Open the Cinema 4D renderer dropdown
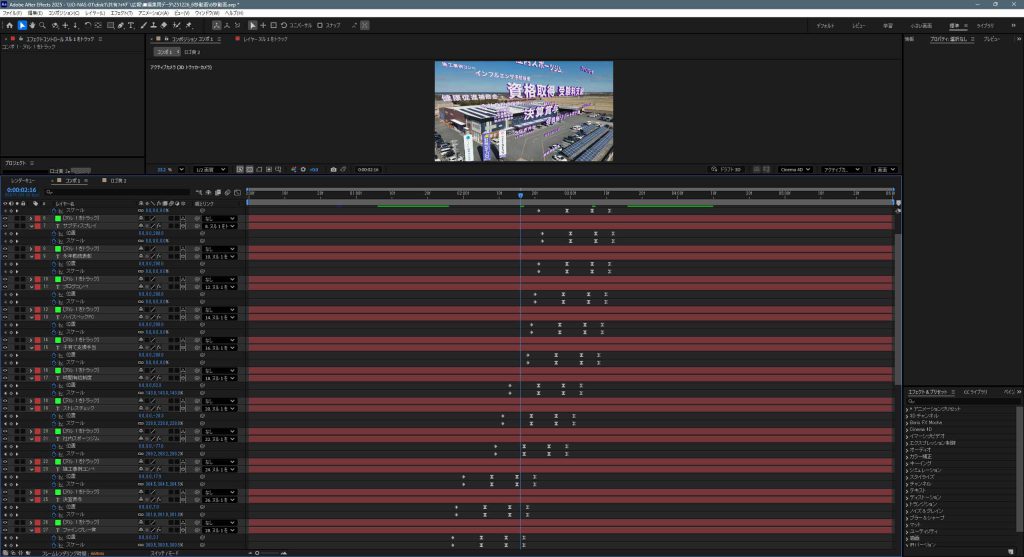1024x557 pixels. pos(796,169)
